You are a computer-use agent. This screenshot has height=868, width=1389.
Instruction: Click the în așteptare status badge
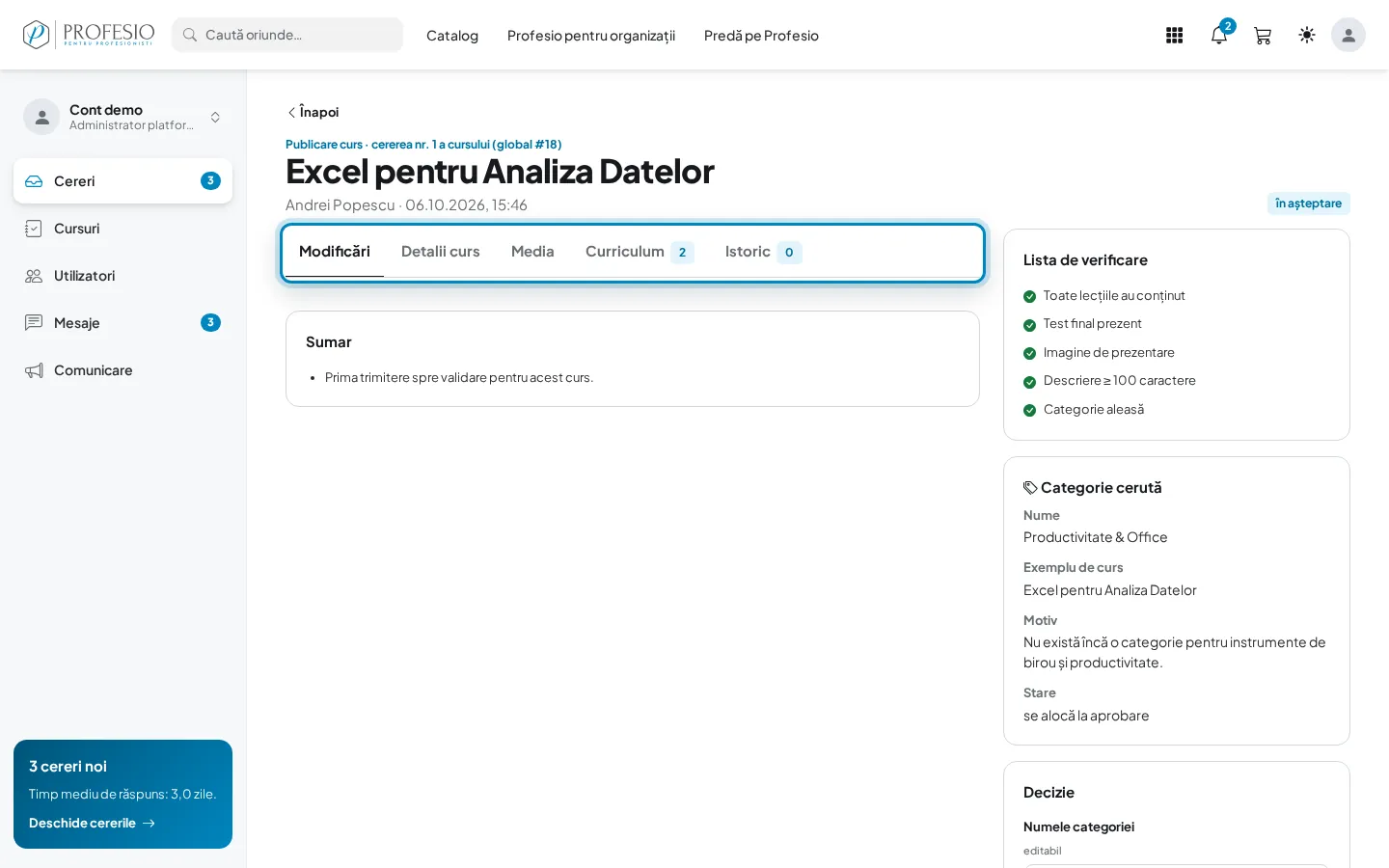tap(1308, 203)
